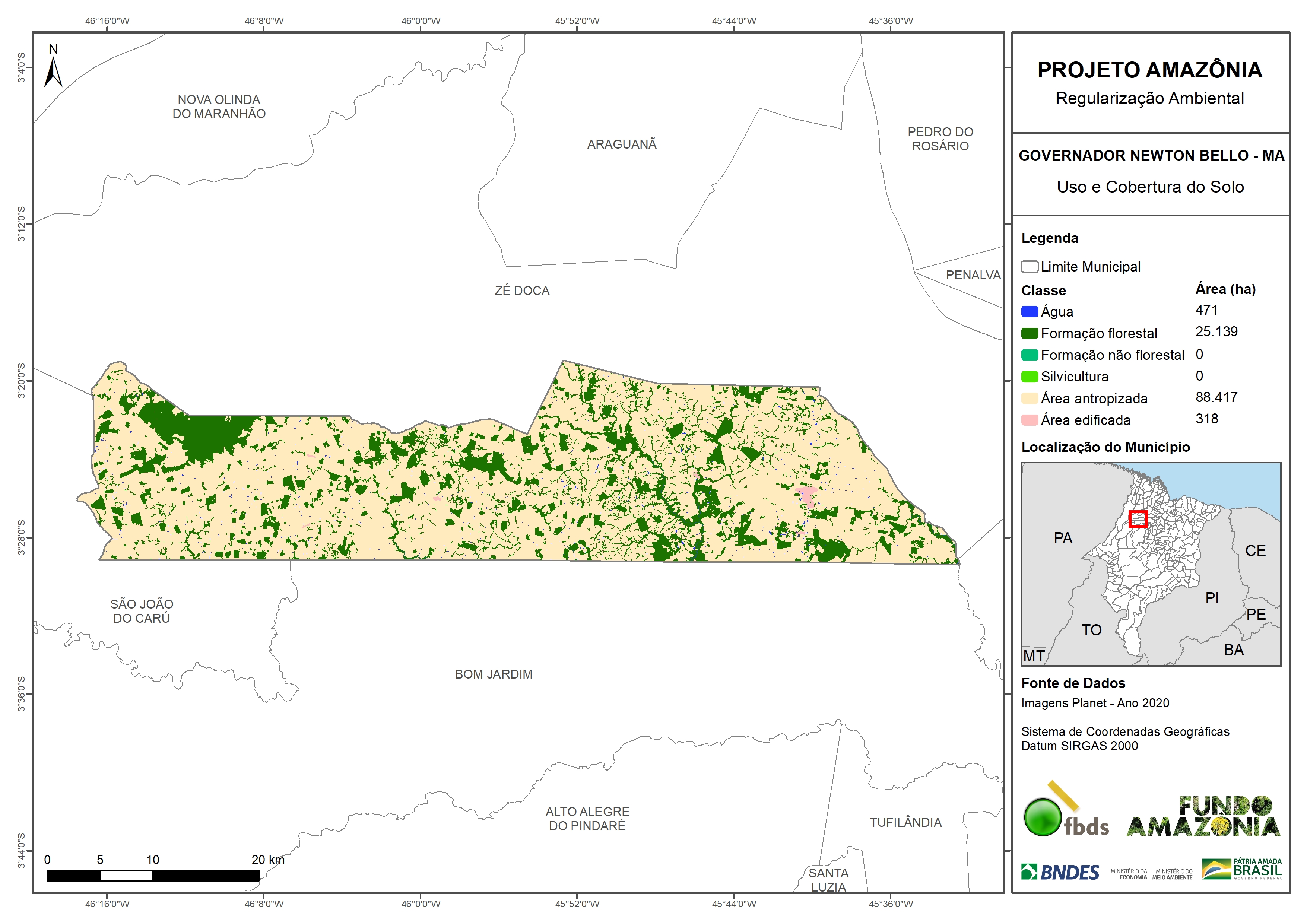Screen dimensions: 1307x924
Task: Click the PROJETO AMAZÔNIA title text
Action: [x=1149, y=70]
